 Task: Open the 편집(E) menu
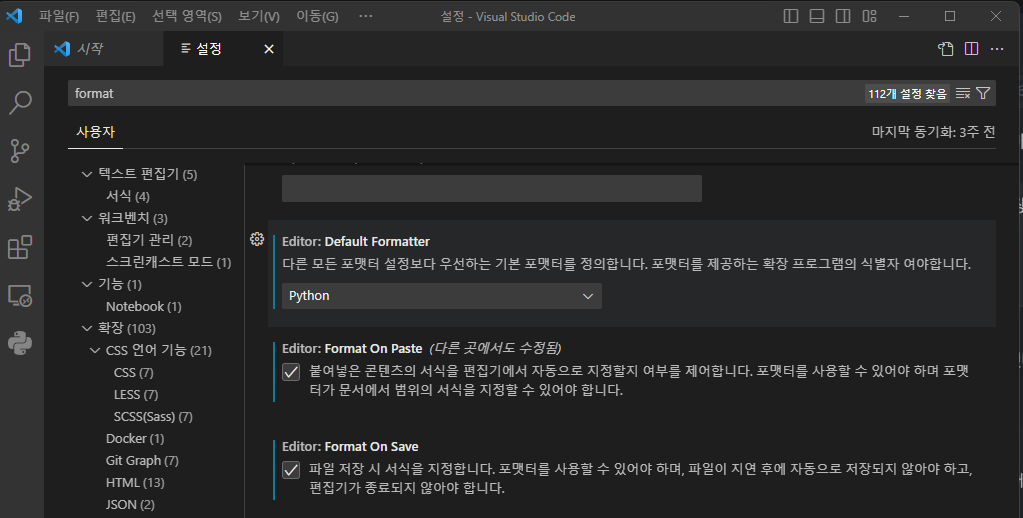[115, 16]
